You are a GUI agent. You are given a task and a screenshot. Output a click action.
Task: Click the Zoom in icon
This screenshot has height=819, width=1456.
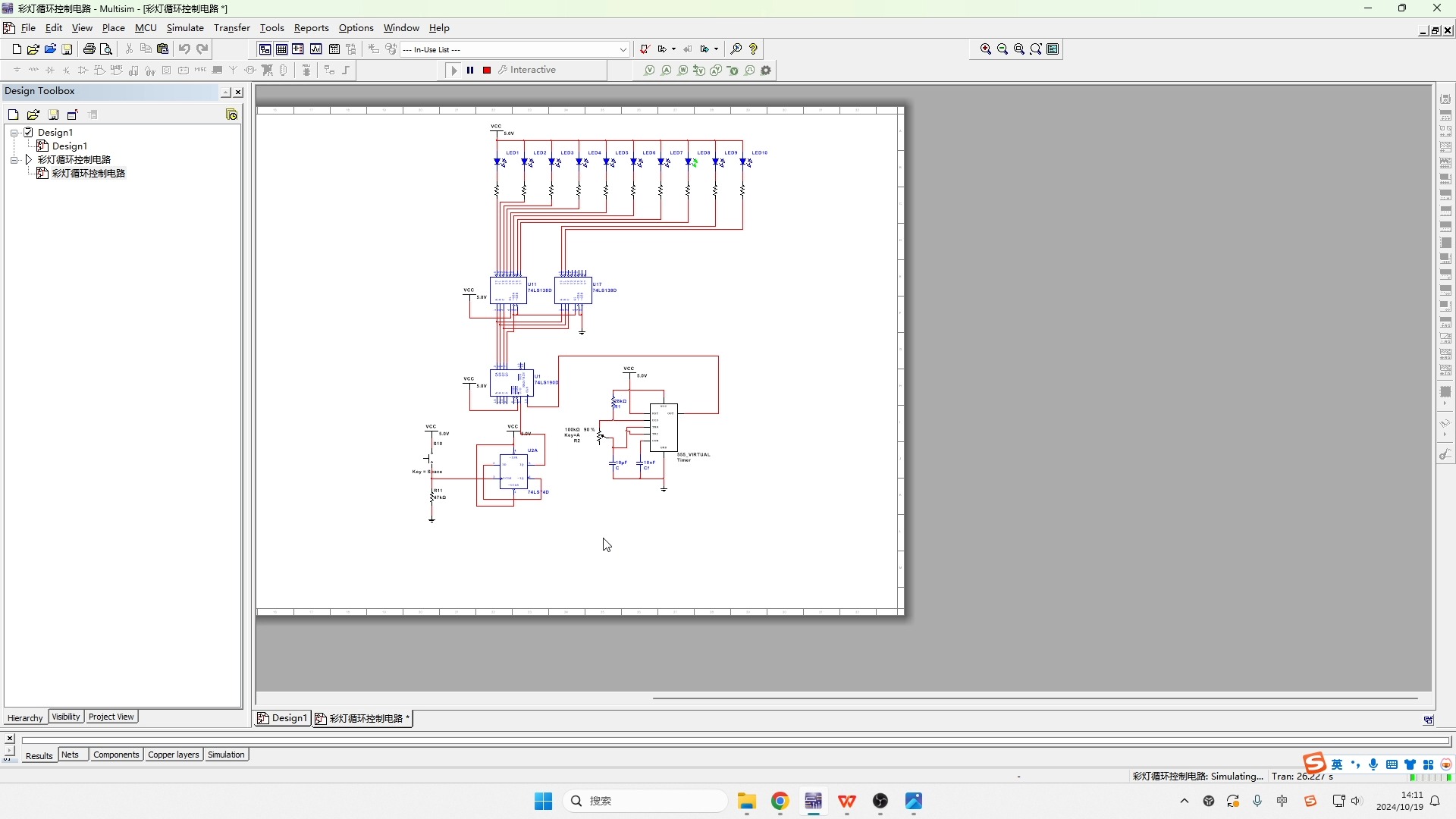point(986,49)
